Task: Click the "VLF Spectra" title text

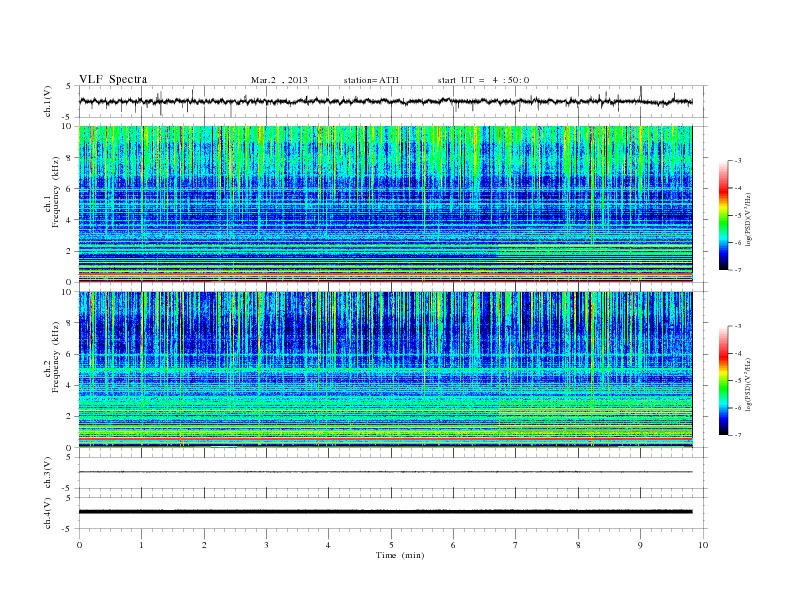Action: click(x=113, y=79)
